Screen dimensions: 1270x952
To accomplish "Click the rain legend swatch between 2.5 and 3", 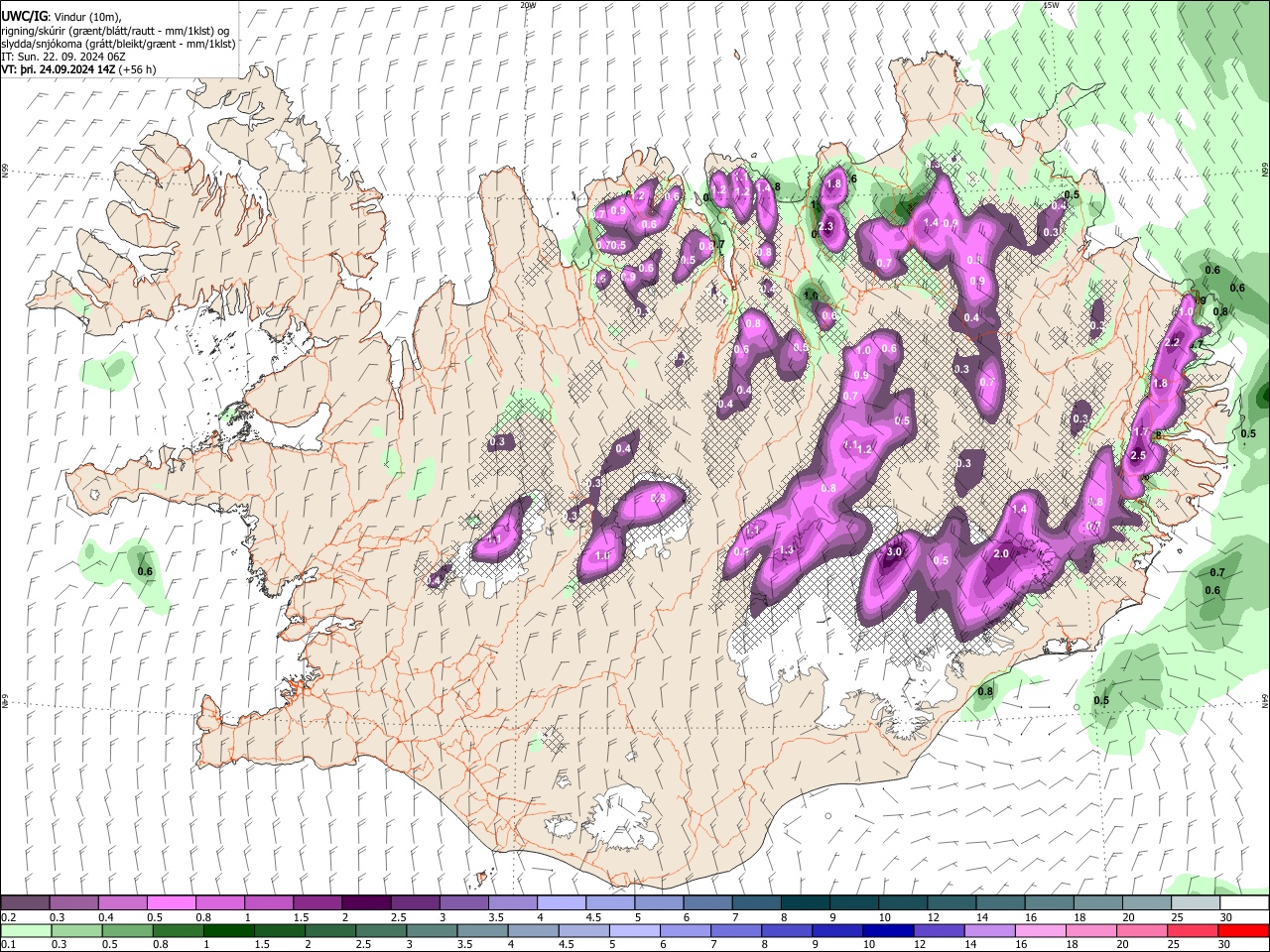I will 381,930.
